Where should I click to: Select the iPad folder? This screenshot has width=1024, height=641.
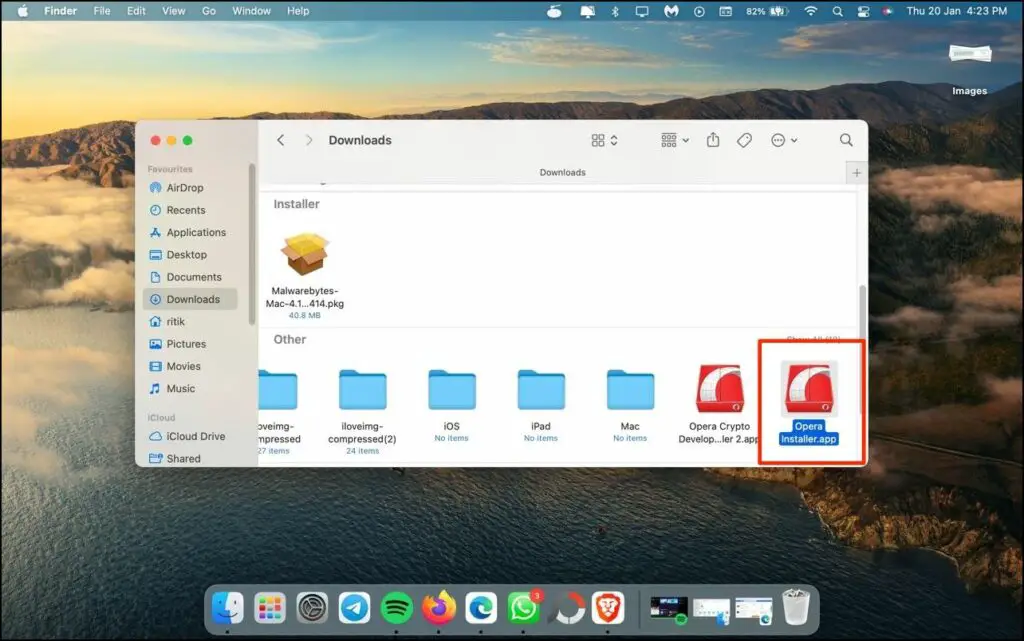541,406
